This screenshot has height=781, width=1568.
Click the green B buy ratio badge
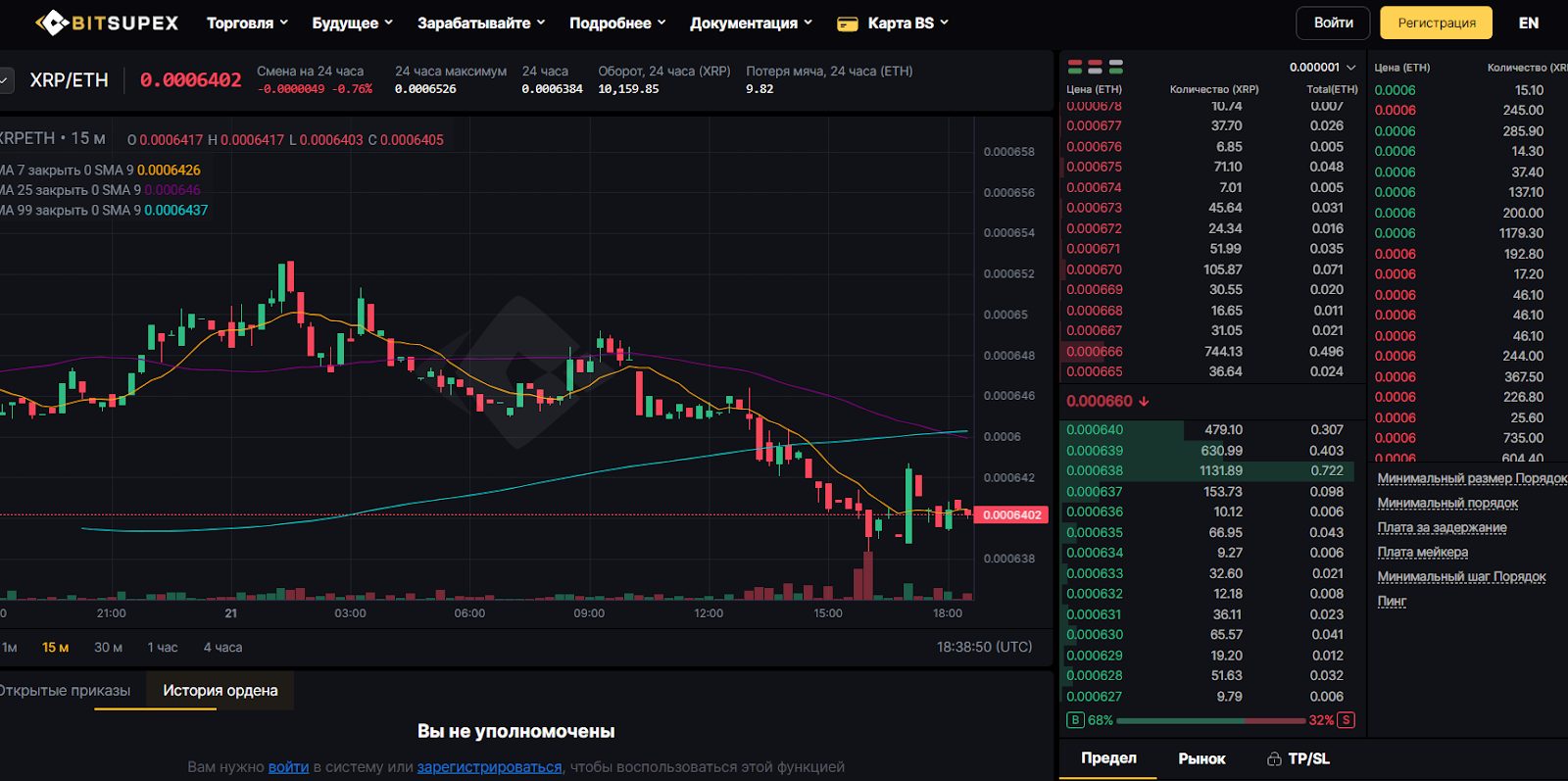[x=1075, y=720]
